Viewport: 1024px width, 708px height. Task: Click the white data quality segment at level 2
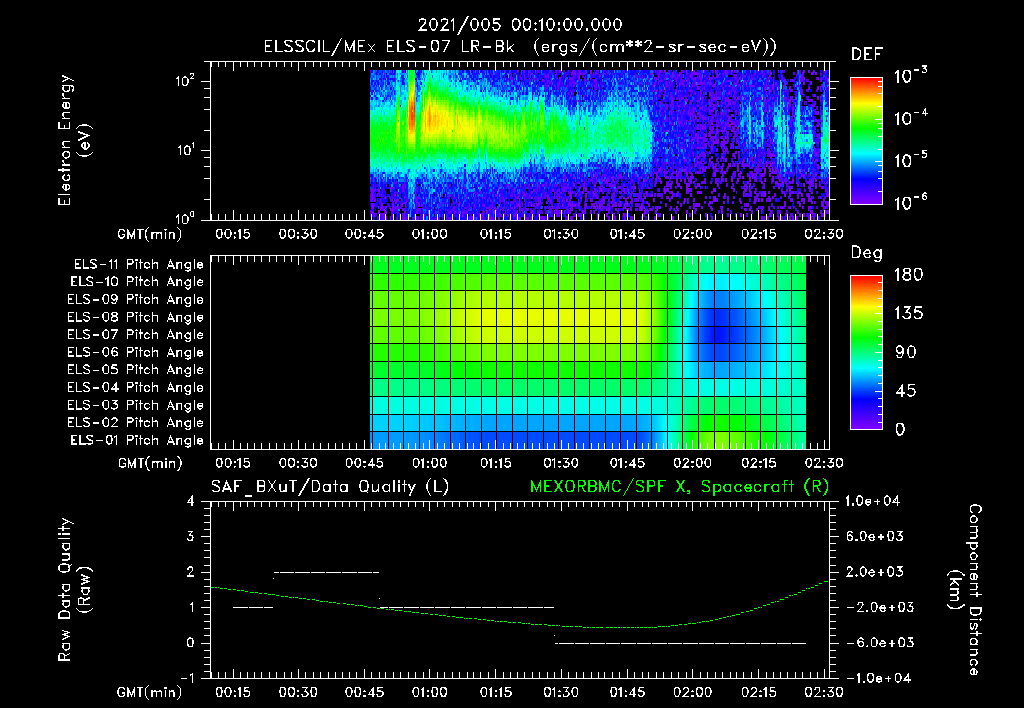point(327,572)
